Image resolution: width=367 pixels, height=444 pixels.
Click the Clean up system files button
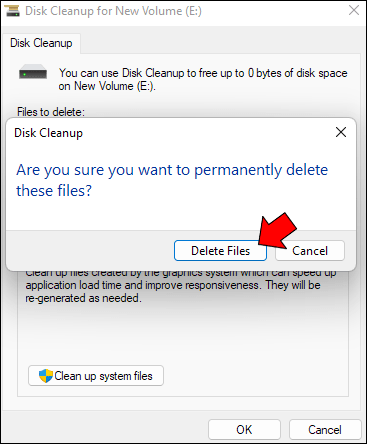coord(96,376)
